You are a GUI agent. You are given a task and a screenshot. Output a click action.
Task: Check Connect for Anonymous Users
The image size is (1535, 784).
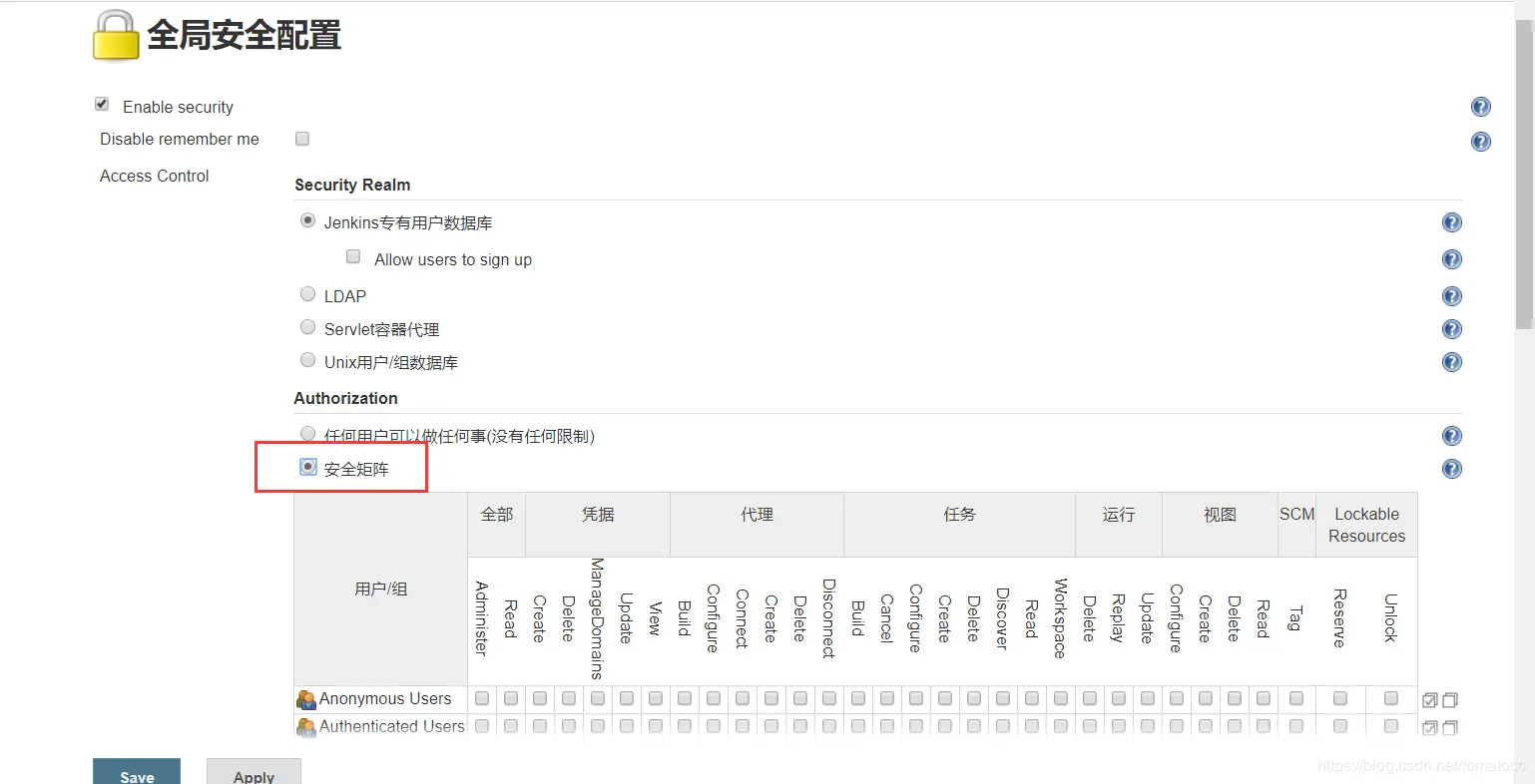[743, 698]
